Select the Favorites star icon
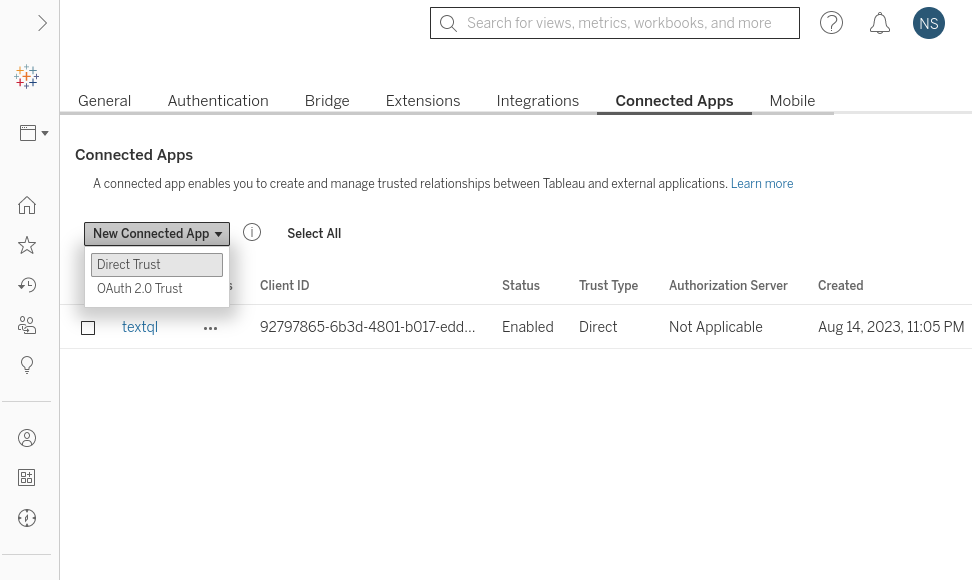Screen dimensions: 972x580 pos(27,245)
